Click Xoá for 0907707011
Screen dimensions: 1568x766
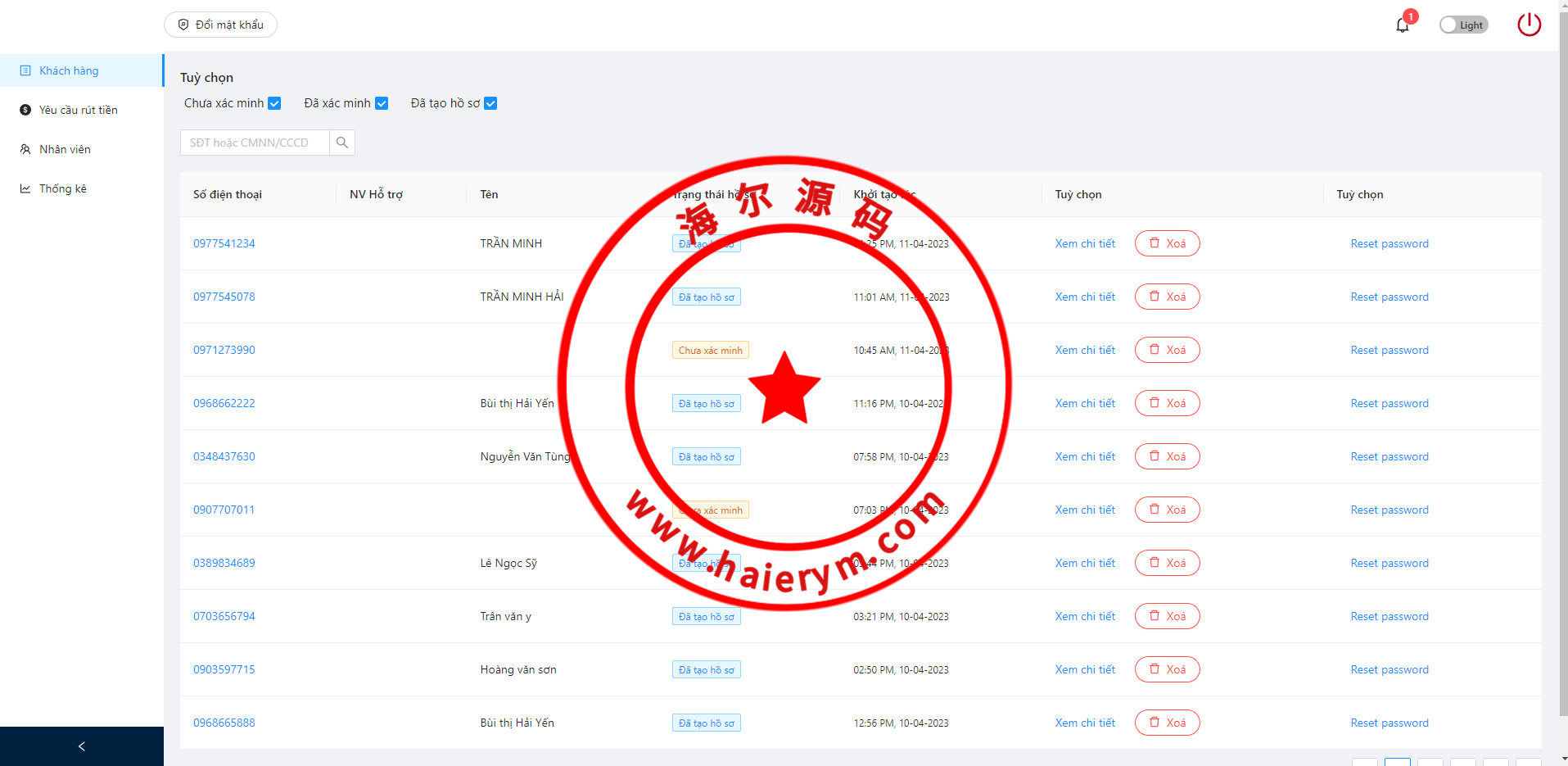pos(1167,510)
